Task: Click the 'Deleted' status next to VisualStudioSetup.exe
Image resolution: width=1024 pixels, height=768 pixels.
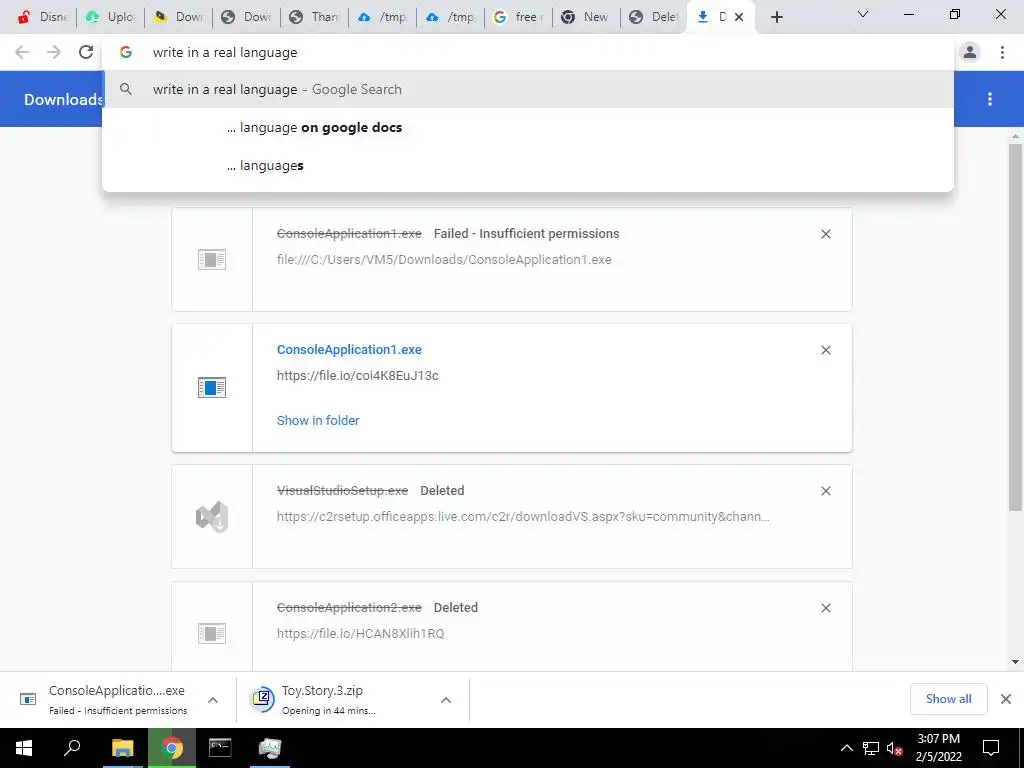Action: (442, 490)
